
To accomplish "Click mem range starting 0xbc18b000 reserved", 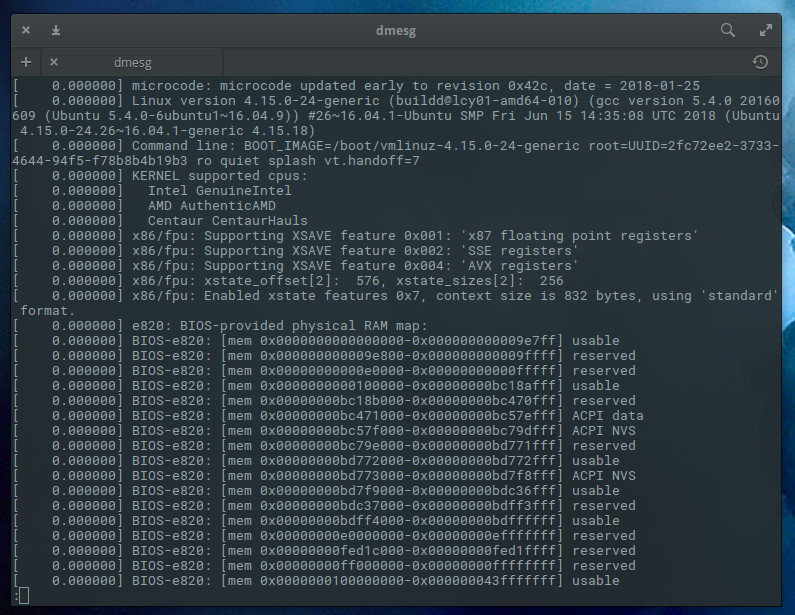I will pyautogui.click(x=324, y=401).
